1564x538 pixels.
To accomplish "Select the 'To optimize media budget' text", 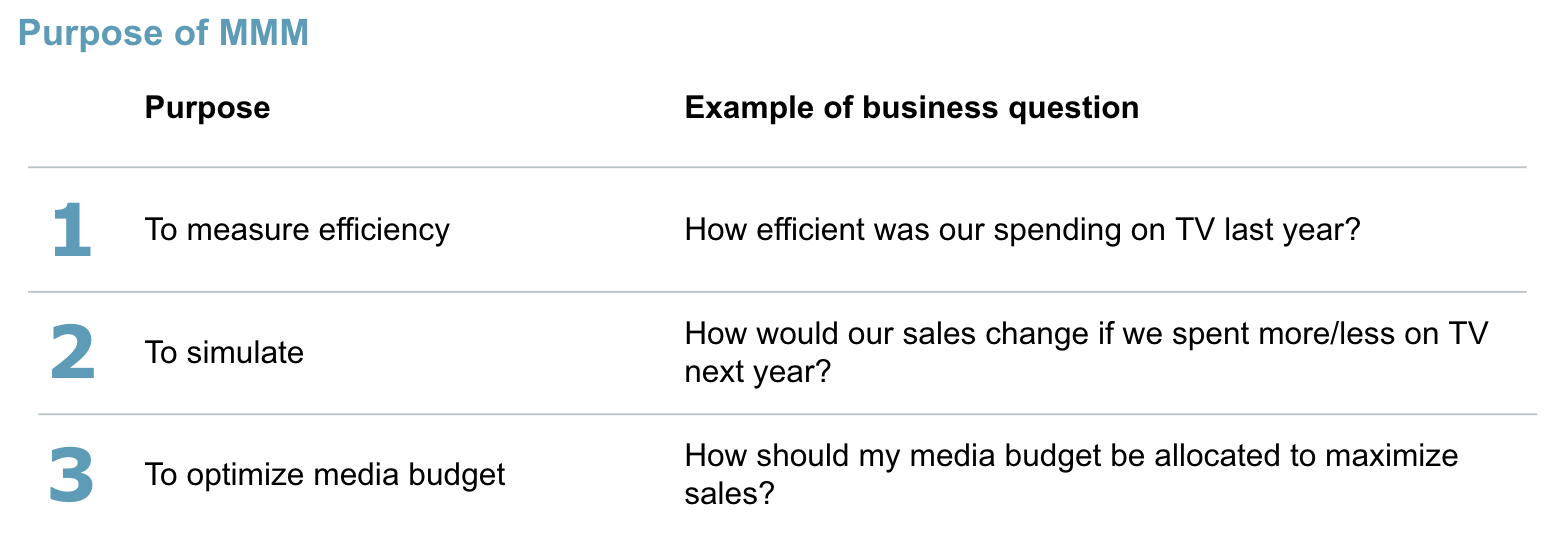I will [325, 474].
